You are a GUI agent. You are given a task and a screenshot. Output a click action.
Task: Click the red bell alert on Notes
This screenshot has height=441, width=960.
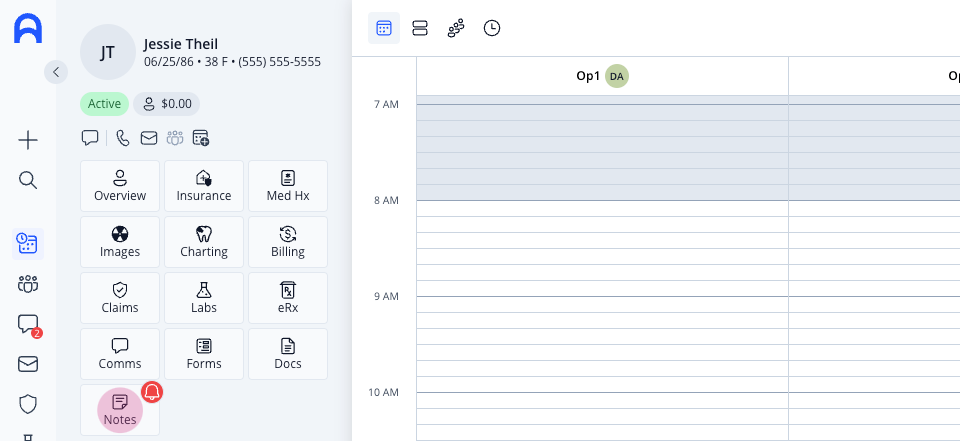[152, 392]
